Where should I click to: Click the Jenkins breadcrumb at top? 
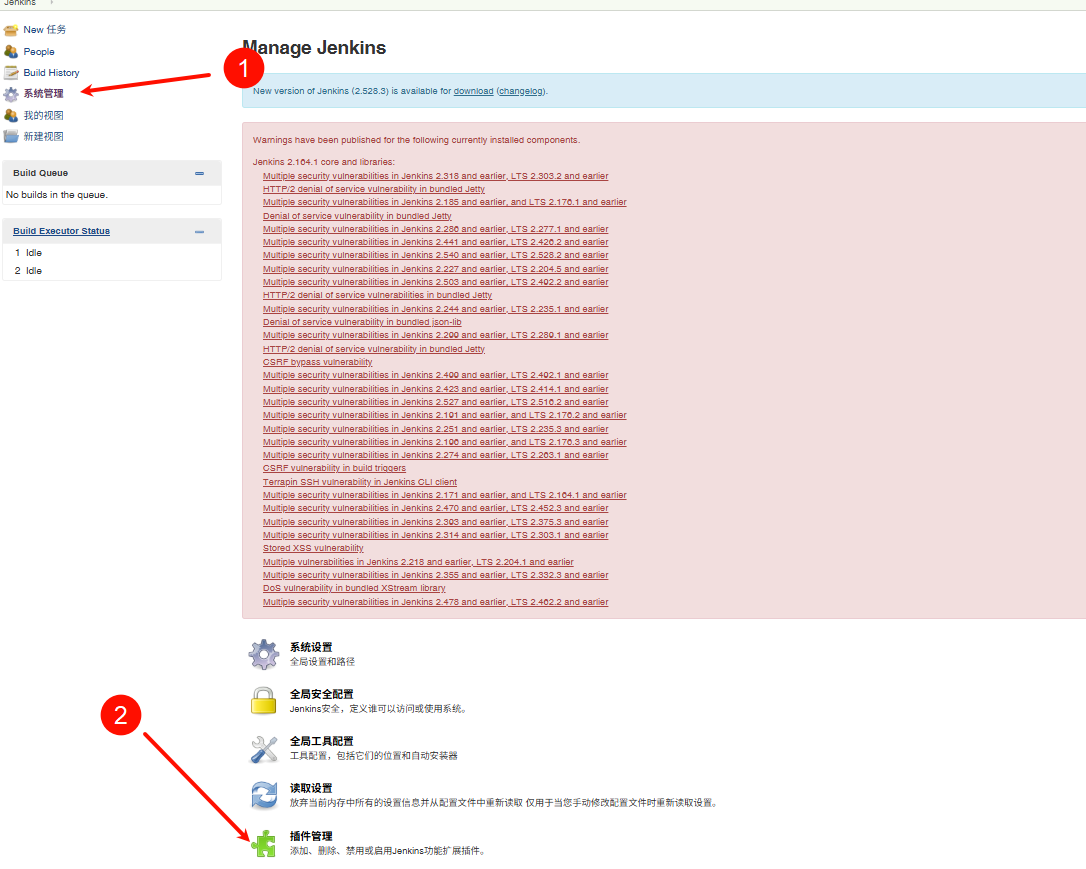pyautogui.click(x=19, y=3)
